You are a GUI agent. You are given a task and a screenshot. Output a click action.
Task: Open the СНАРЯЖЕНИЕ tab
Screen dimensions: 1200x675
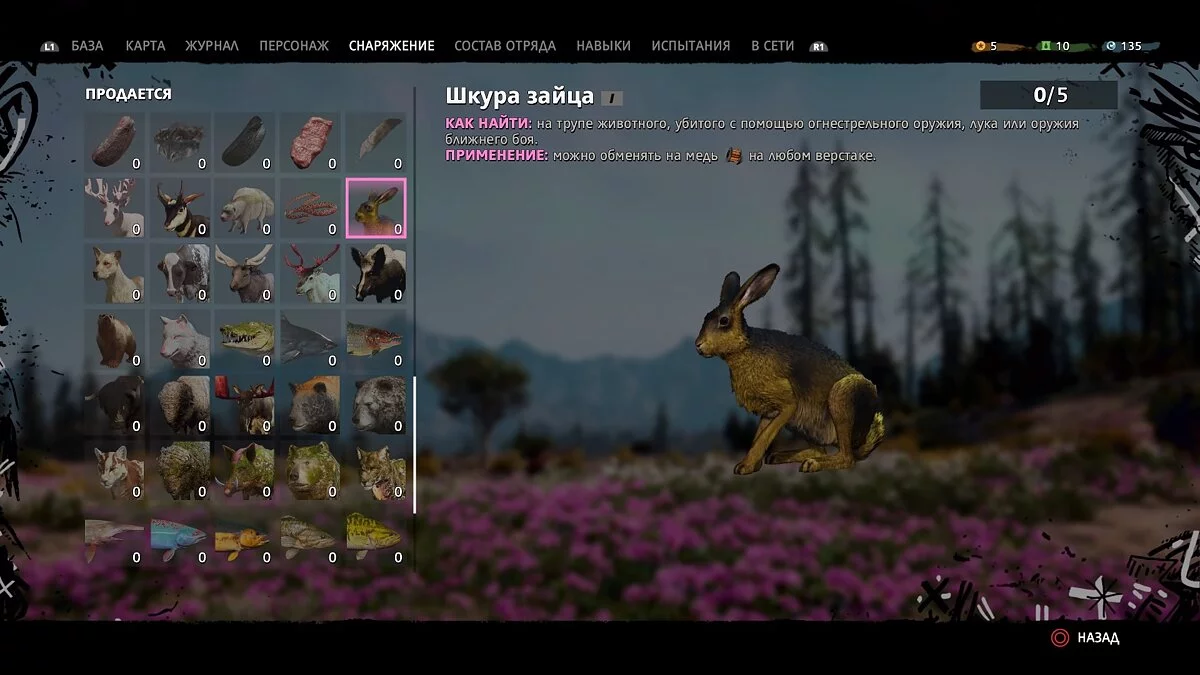pyautogui.click(x=391, y=46)
